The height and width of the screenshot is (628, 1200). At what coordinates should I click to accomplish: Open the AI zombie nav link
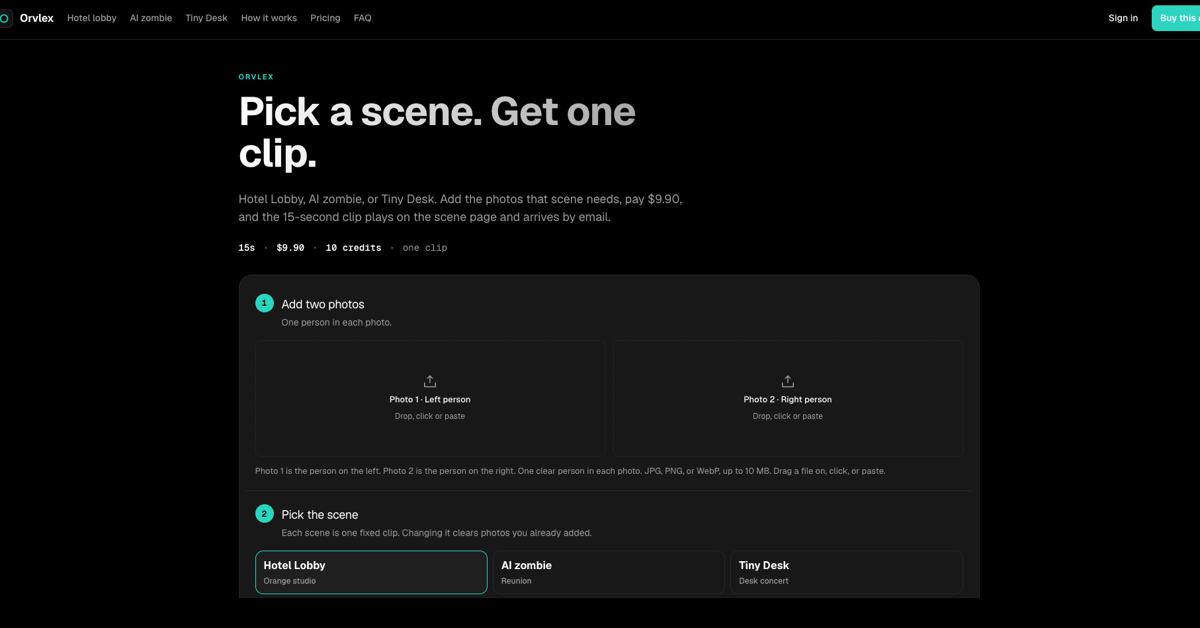[x=151, y=18]
